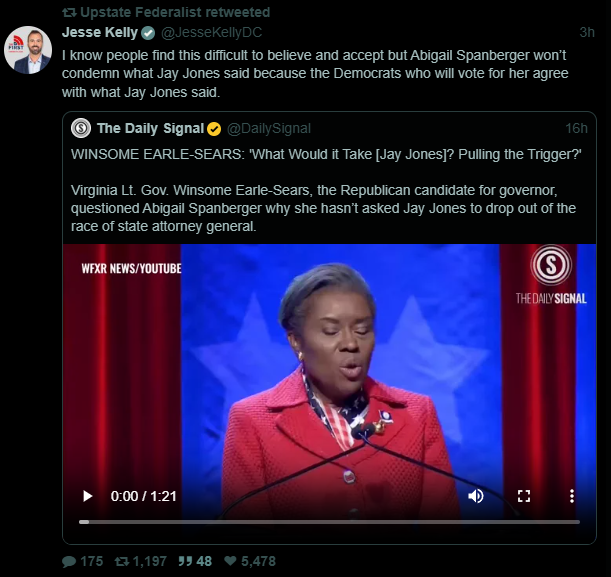Open video more options menu
611x577 pixels.
click(571, 496)
